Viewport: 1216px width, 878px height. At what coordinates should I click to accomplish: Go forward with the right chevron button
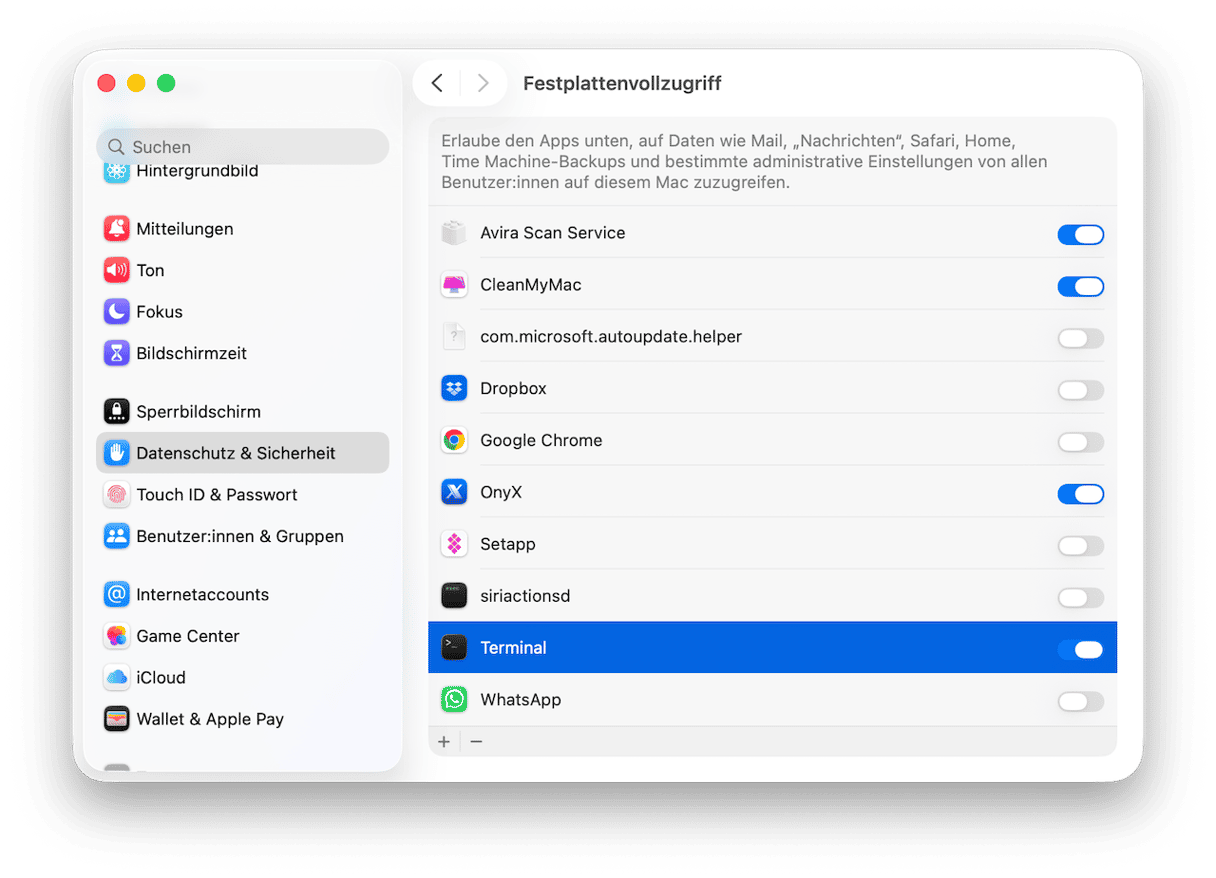pos(483,83)
